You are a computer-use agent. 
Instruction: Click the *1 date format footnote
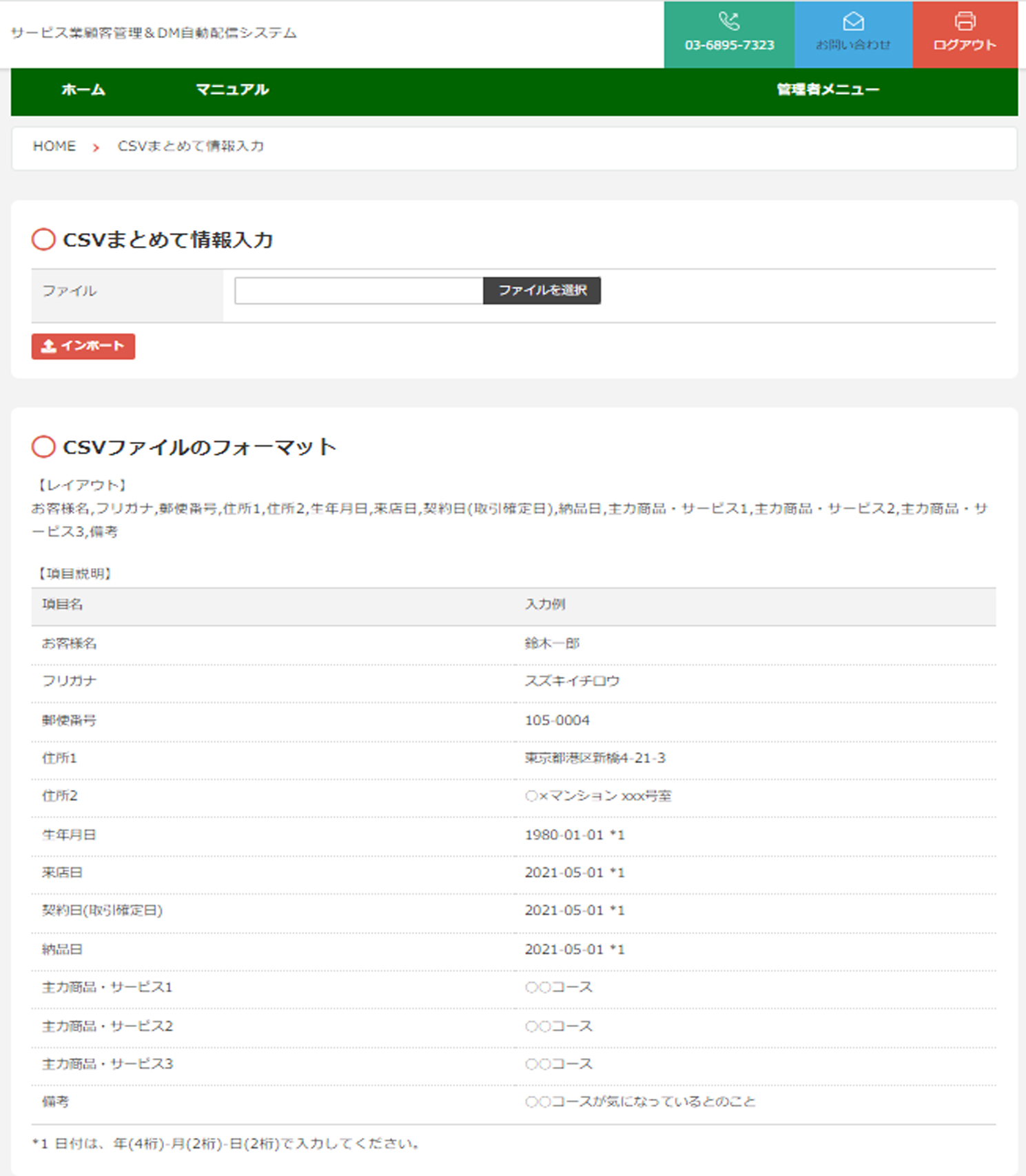[x=226, y=1144]
